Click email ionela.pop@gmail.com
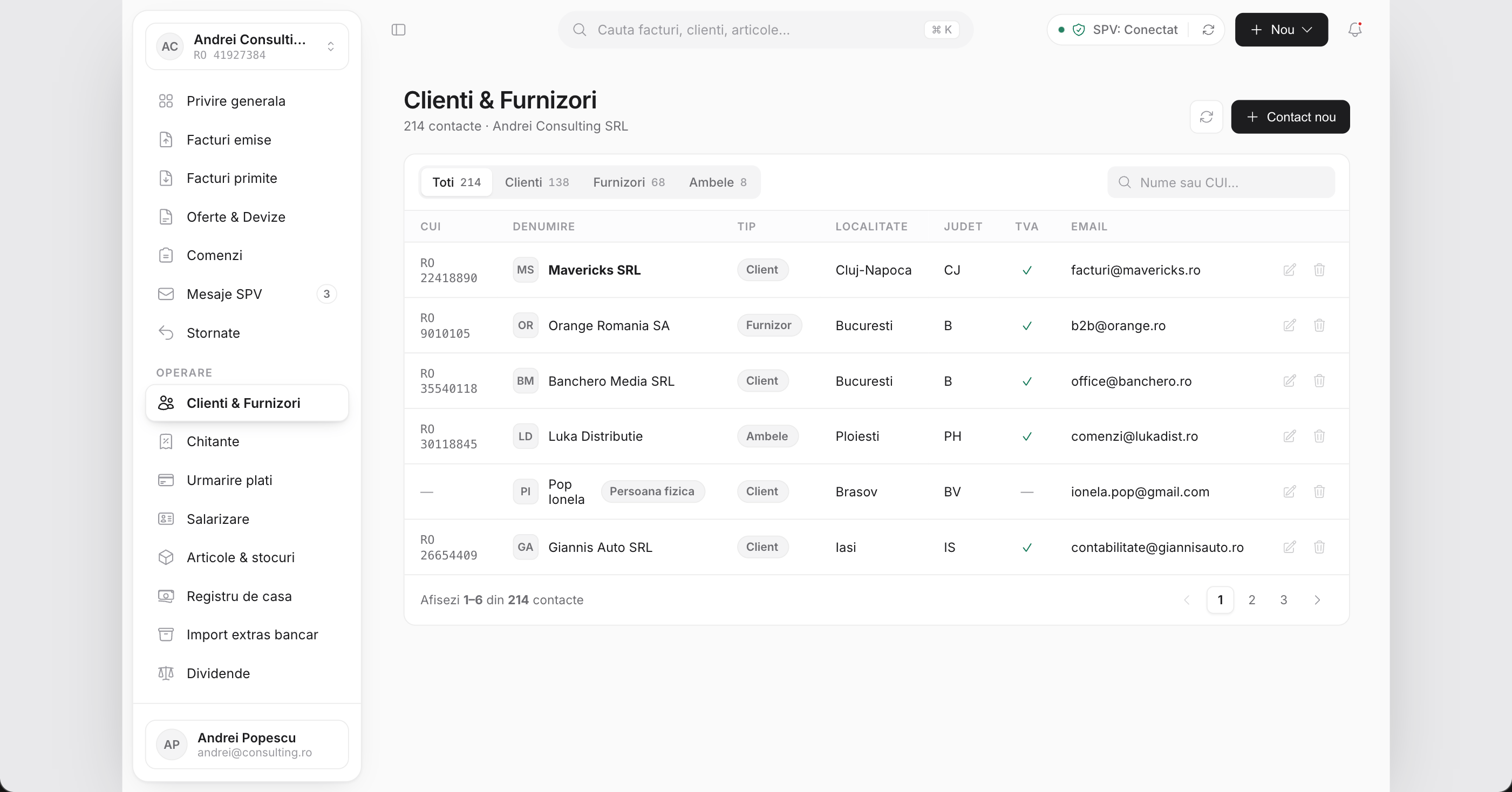 tap(1140, 491)
